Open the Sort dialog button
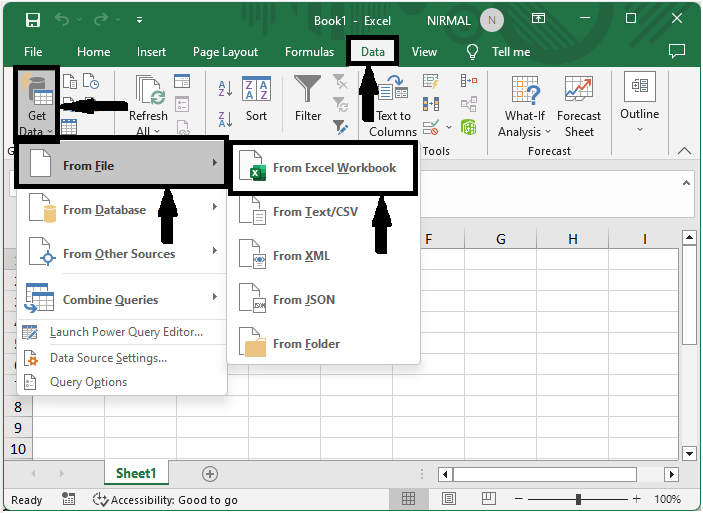 click(256, 99)
